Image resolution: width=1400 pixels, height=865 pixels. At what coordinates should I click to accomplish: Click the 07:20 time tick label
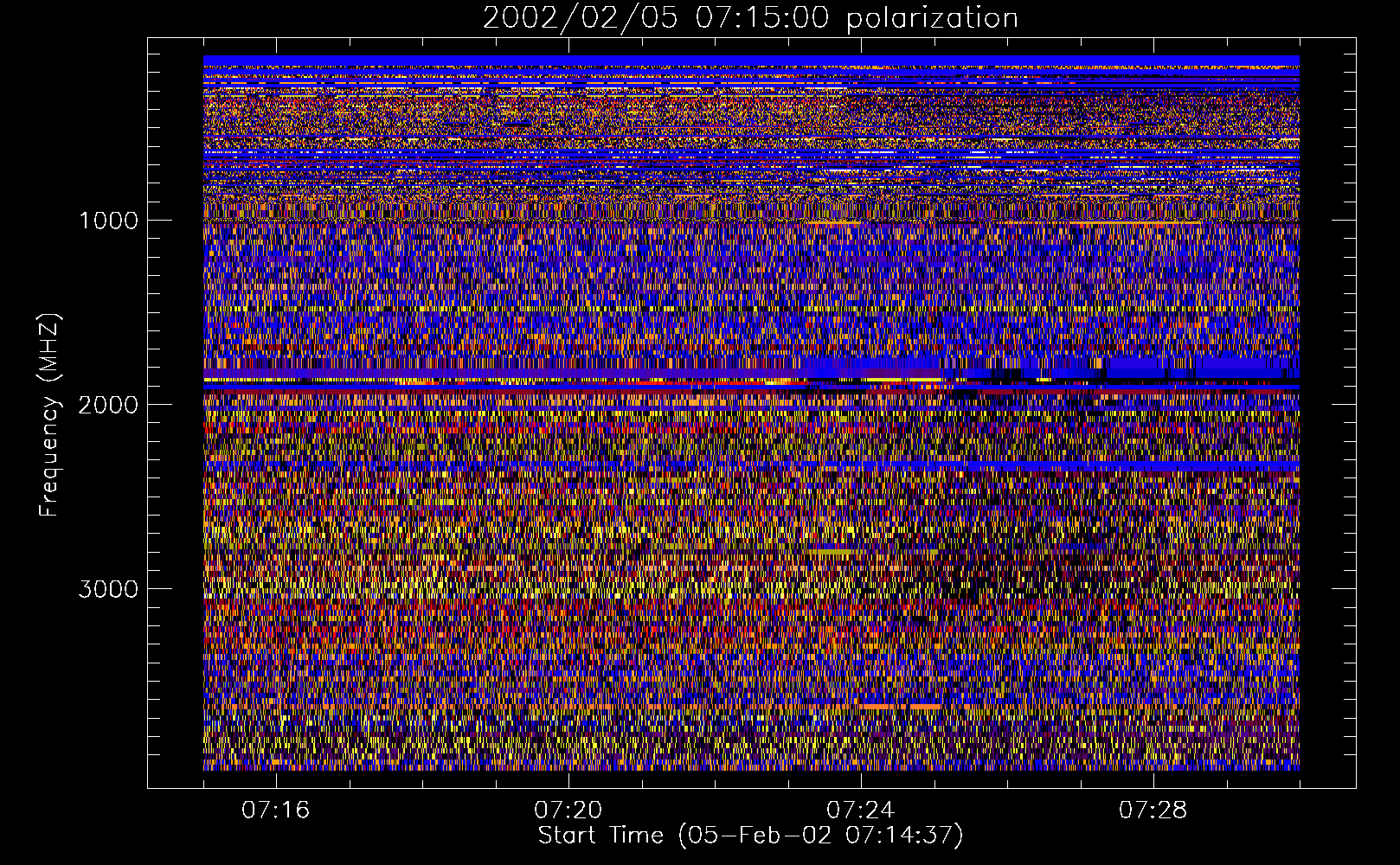(x=568, y=811)
